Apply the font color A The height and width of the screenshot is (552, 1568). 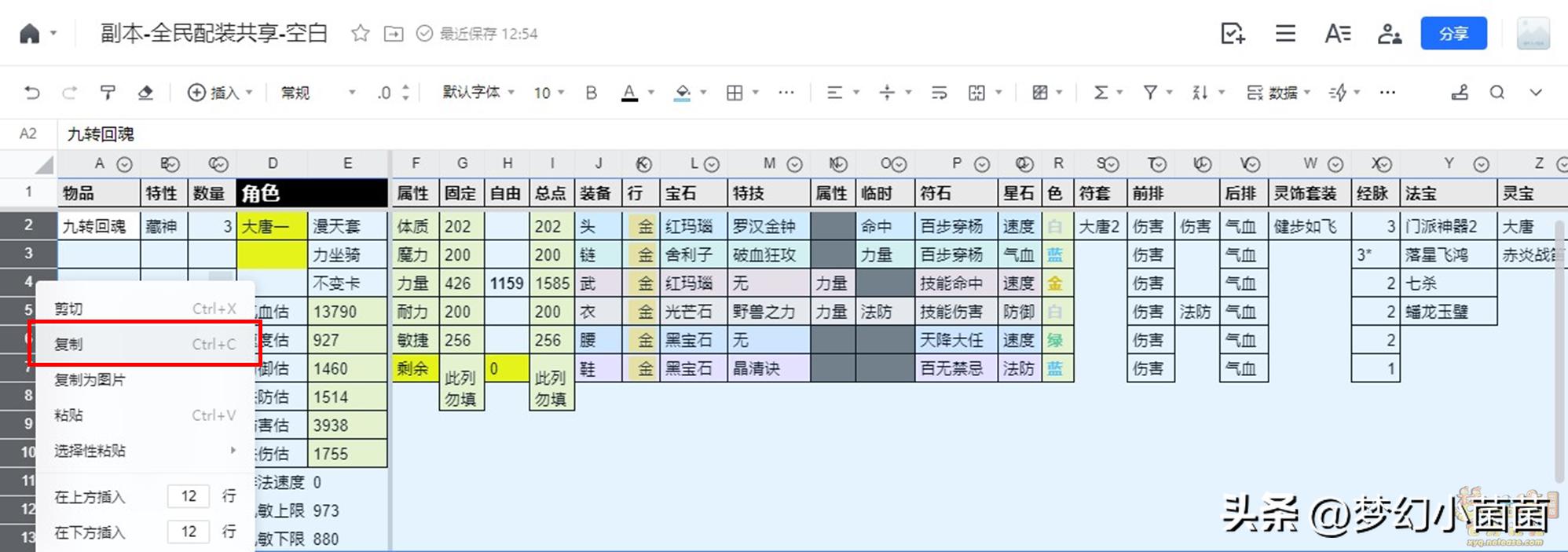pyautogui.click(x=629, y=93)
